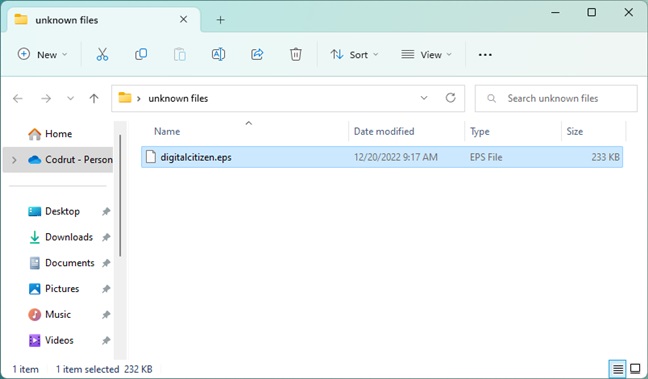Click the file icon of digitalcitizen.eps
This screenshot has height=379, width=648.
[x=151, y=157]
